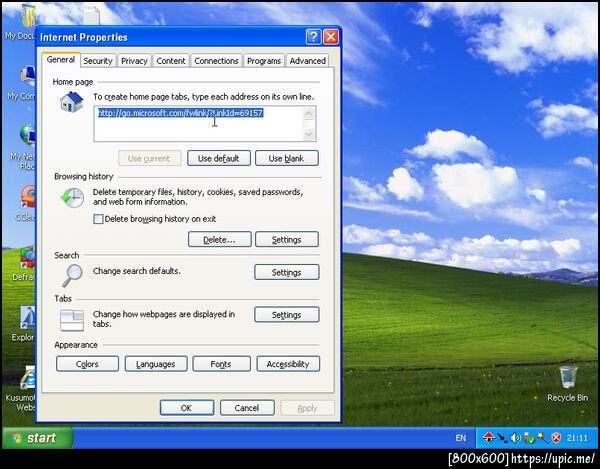Image resolution: width=600 pixels, height=469 pixels.
Task: Click the home page box scroll up arrow
Action: tap(308, 114)
